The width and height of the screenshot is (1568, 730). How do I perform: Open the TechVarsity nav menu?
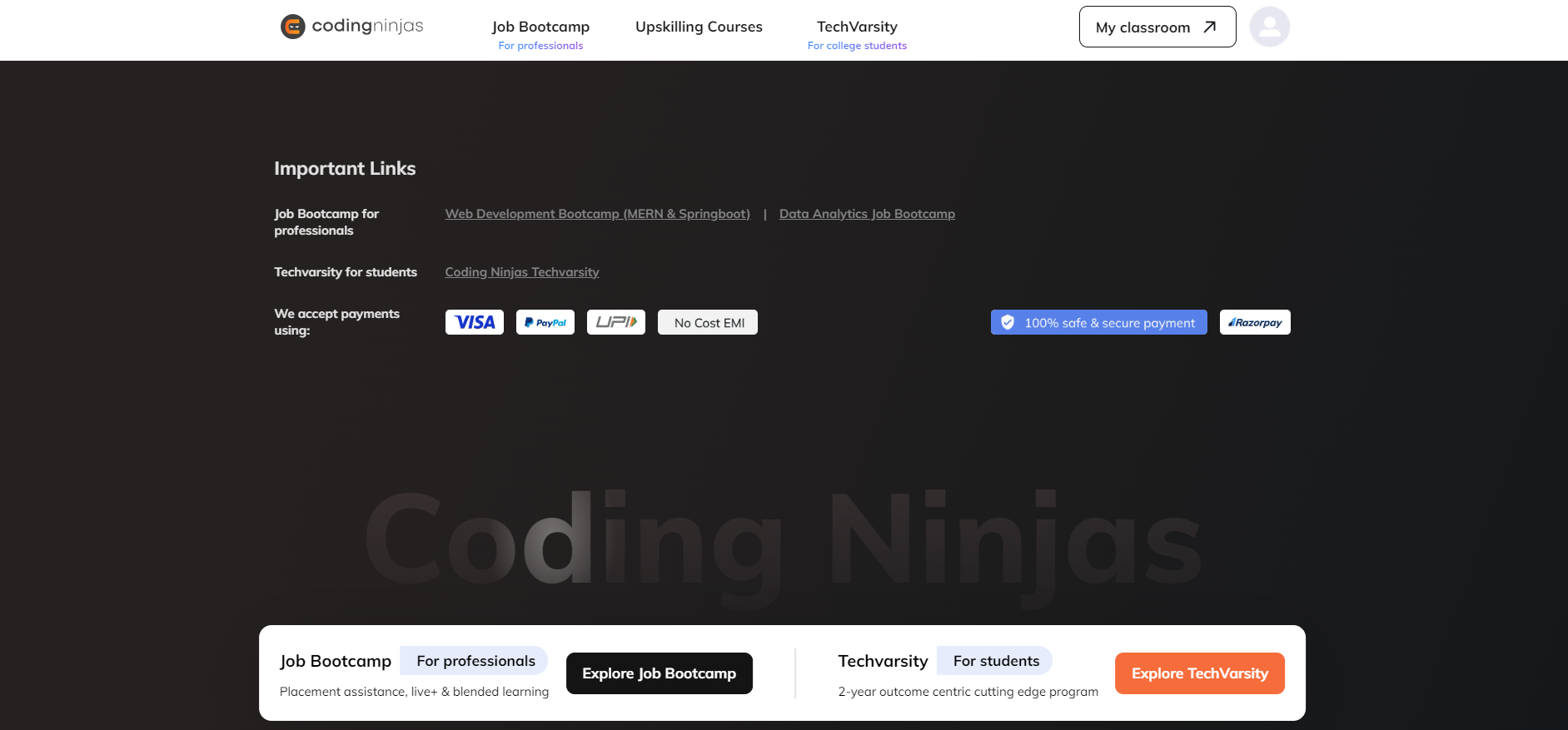pos(857,27)
